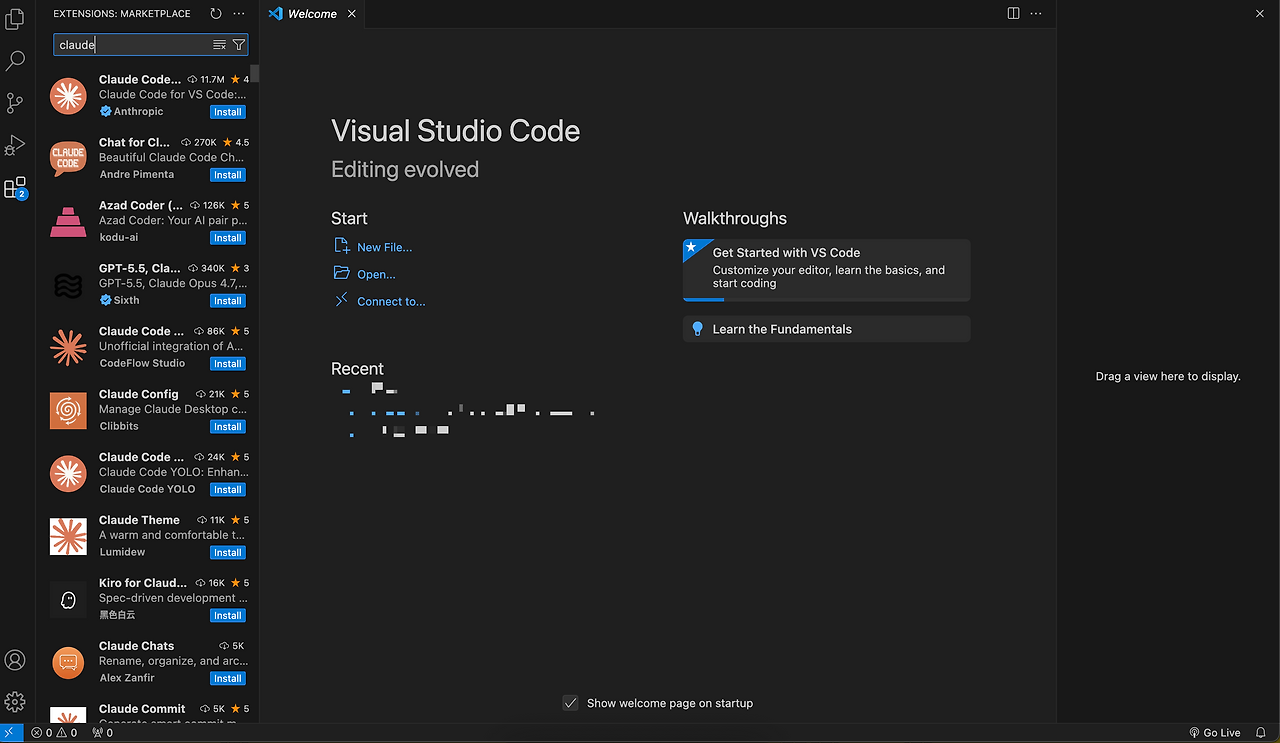Select the Welcome tab

[311, 14]
